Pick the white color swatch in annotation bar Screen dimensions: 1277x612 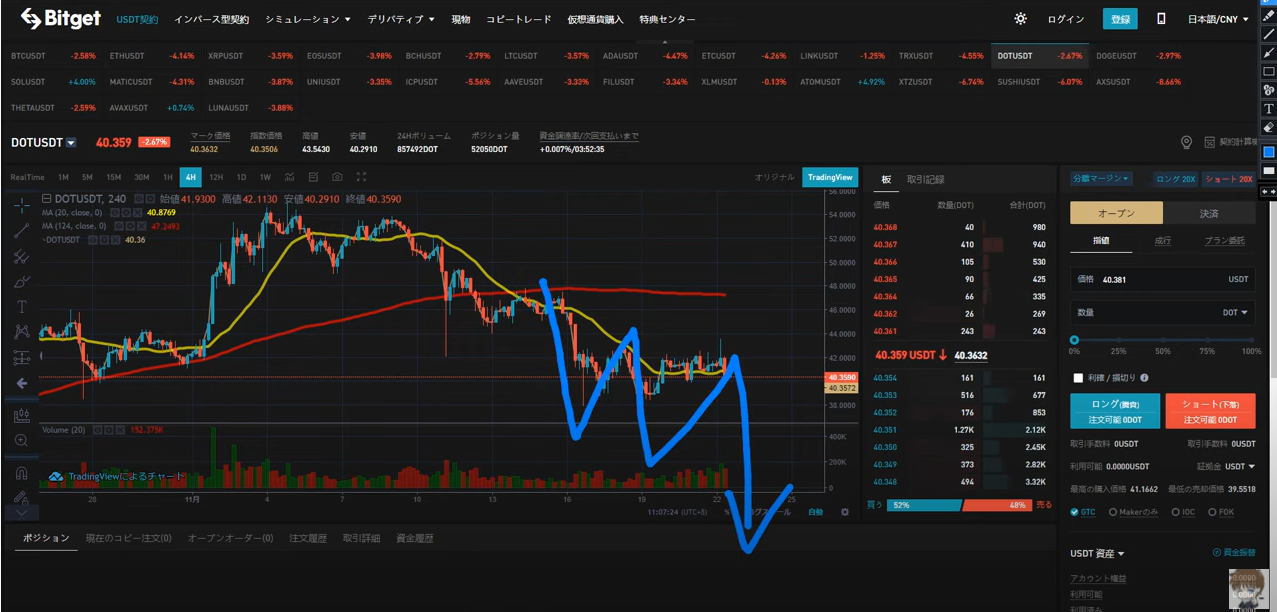tap(1269, 171)
